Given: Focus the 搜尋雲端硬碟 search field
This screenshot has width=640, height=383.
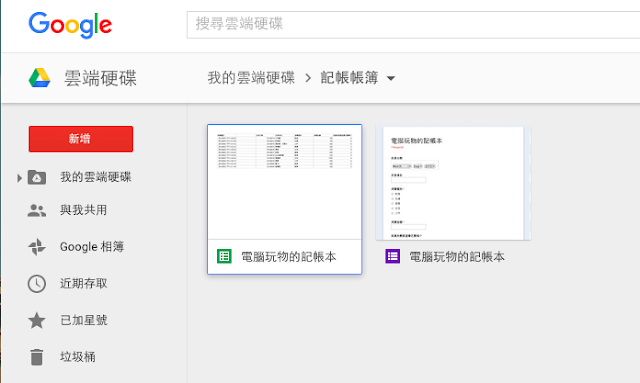Looking at the screenshot, I should (413, 25).
